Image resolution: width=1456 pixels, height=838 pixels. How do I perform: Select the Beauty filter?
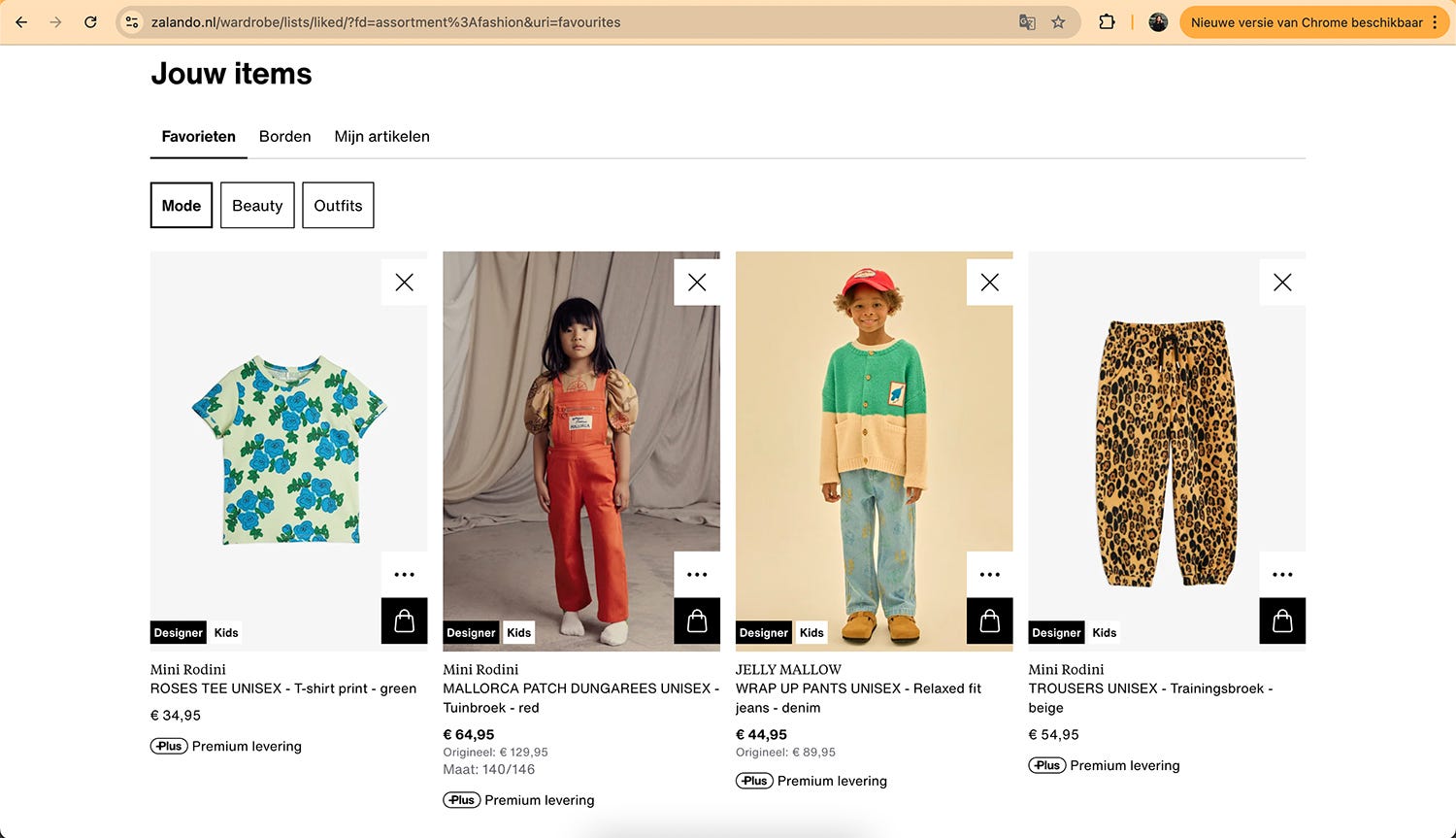click(257, 205)
